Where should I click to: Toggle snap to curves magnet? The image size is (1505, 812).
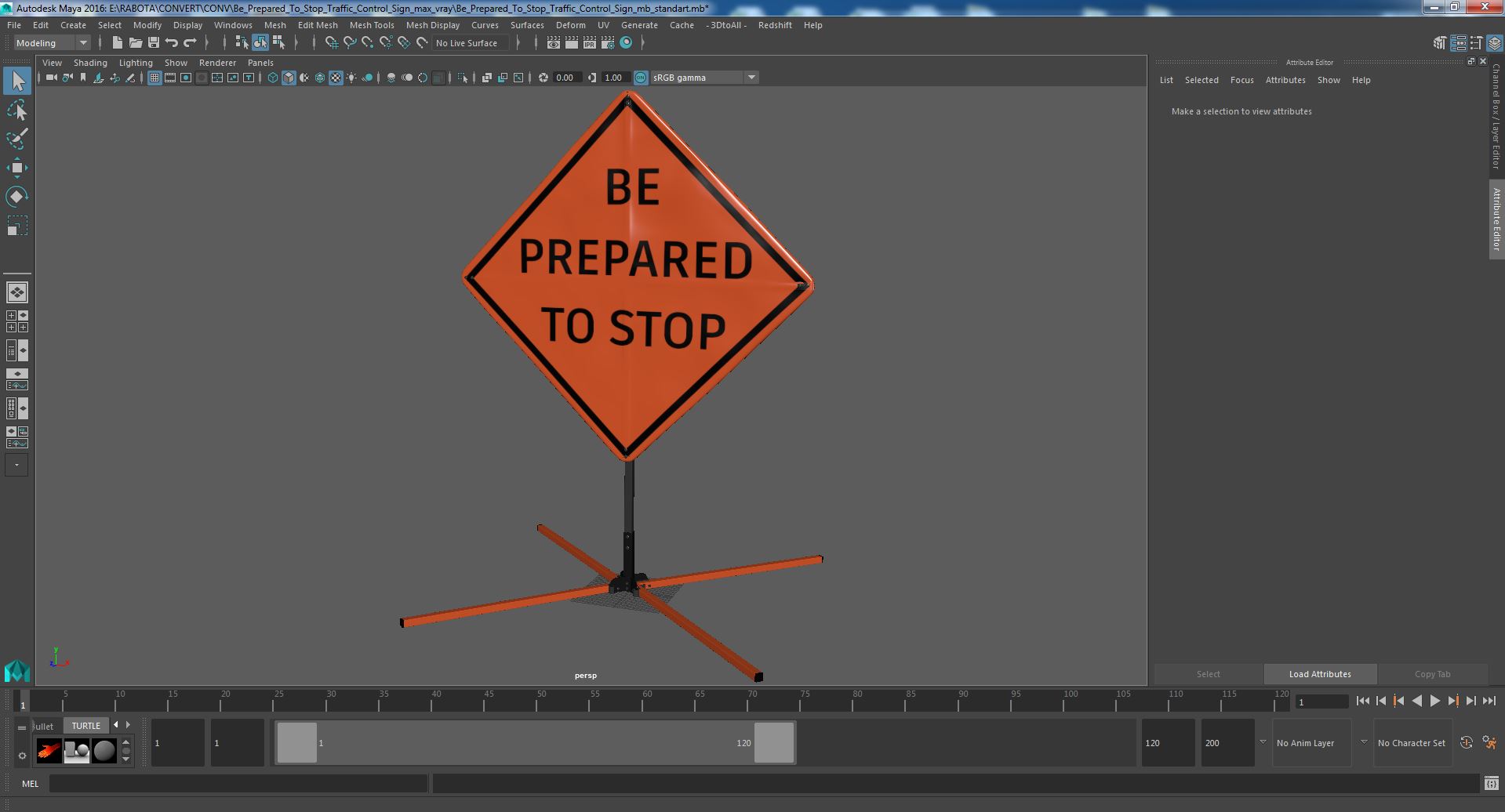[350, 43]
